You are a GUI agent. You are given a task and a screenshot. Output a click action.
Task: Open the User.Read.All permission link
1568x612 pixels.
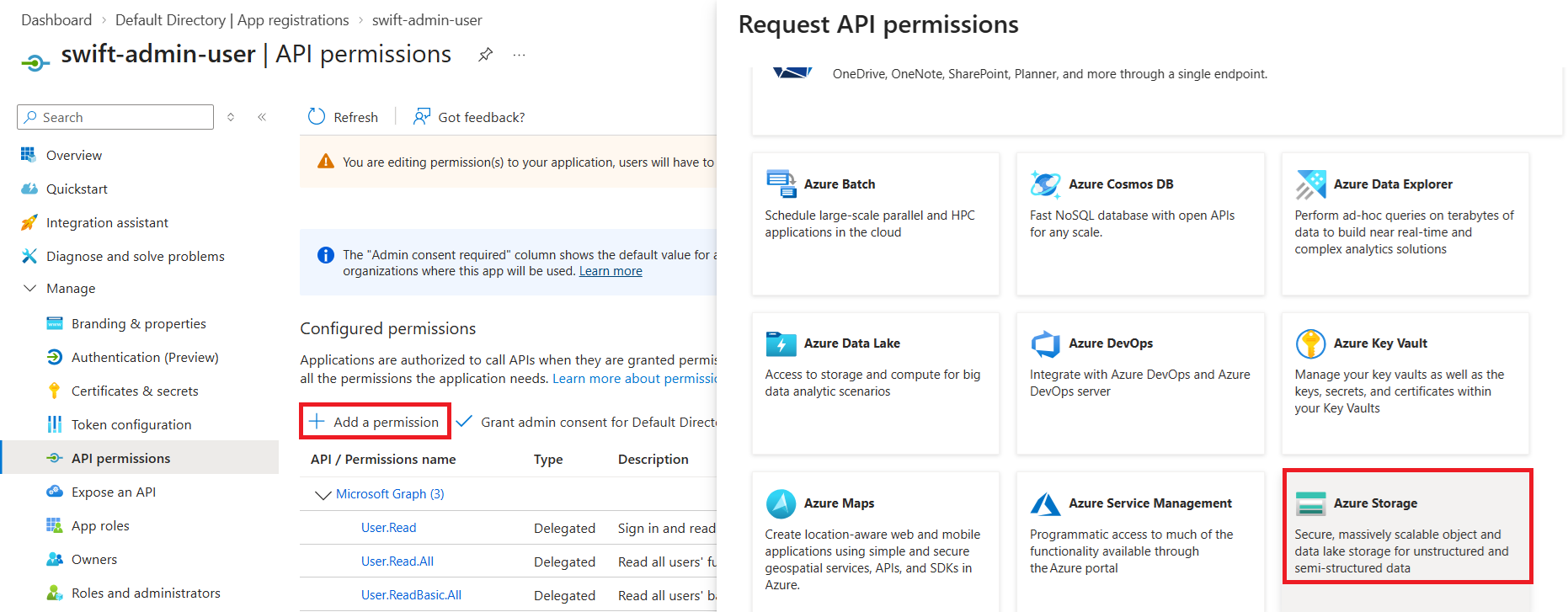point(397,561)
